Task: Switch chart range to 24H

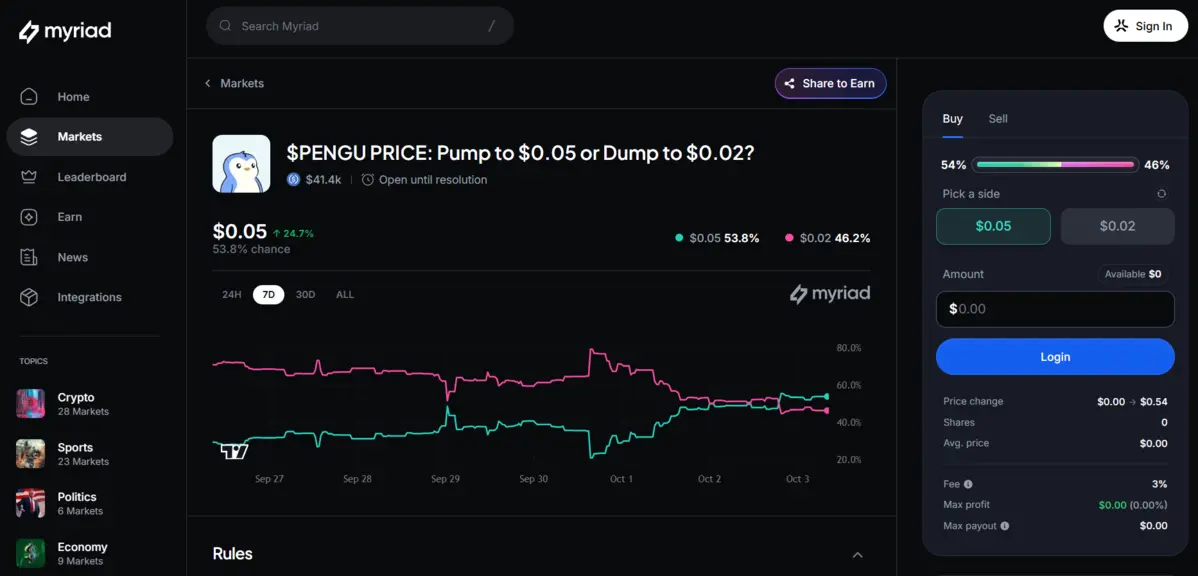Action: (x=232, y=295)
